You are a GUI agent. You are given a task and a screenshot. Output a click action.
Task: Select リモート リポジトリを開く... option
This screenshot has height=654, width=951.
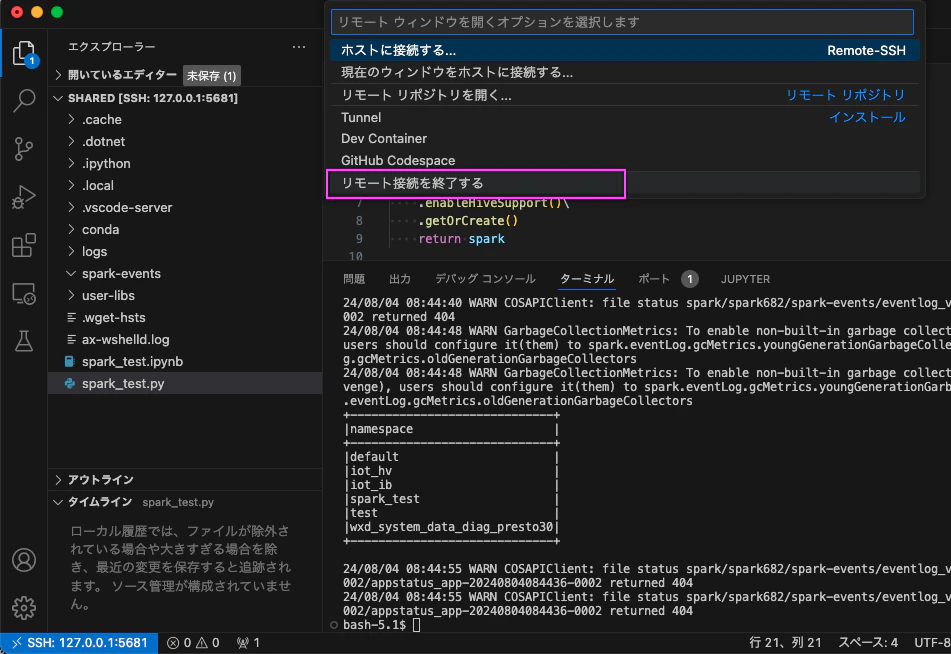625,95
